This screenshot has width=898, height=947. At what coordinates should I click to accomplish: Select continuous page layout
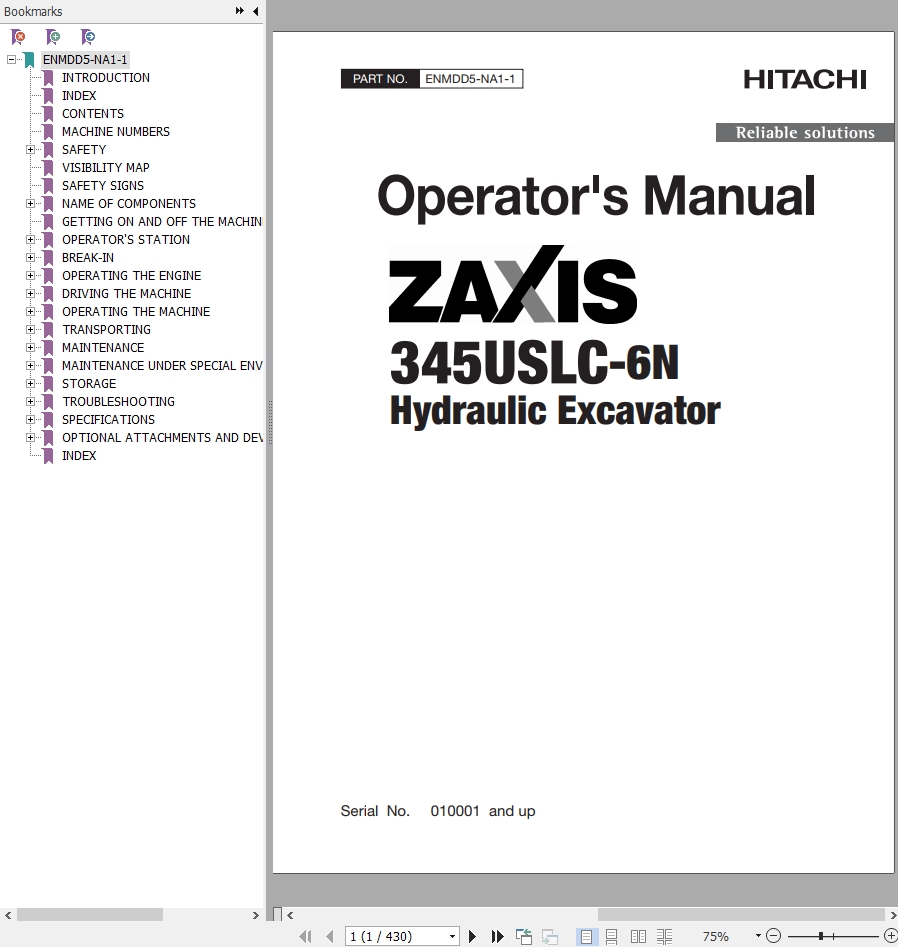(x=611, y=936)
